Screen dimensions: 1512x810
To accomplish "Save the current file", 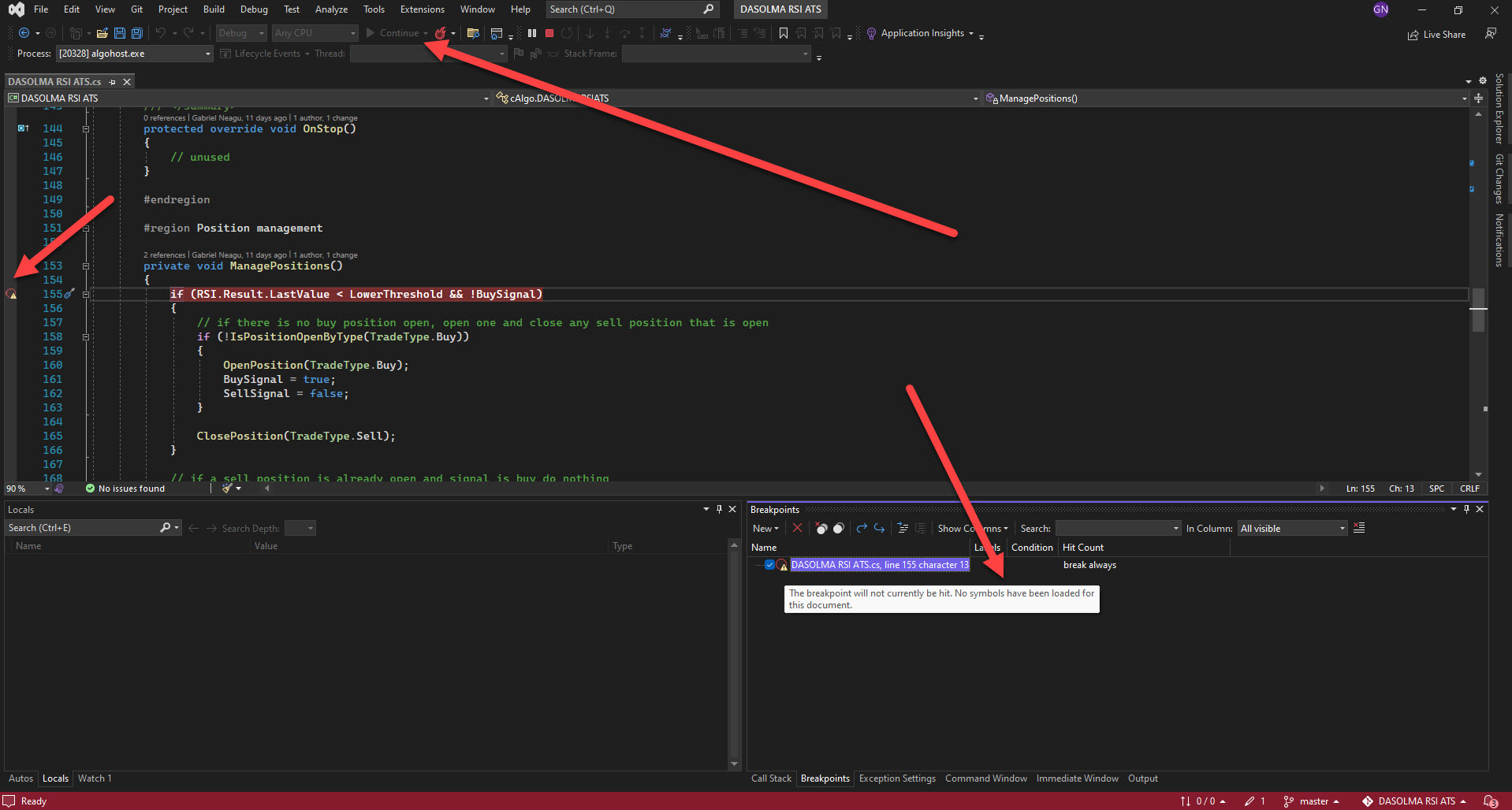I will pyautogui.click(x=120, y=33).
